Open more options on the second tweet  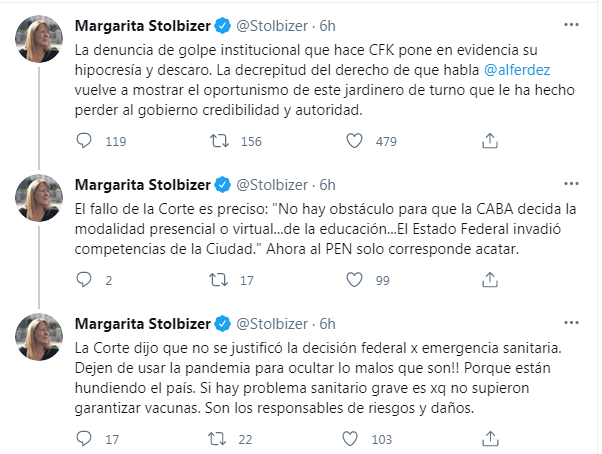pyautogui.click(x=571, y=184)
